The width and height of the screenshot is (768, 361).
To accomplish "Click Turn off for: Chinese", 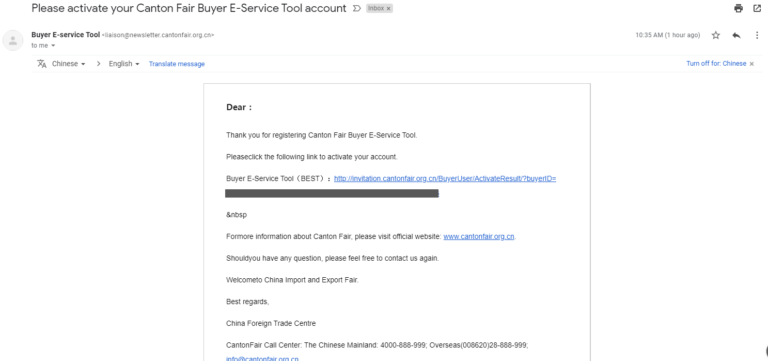I will 716,64.
